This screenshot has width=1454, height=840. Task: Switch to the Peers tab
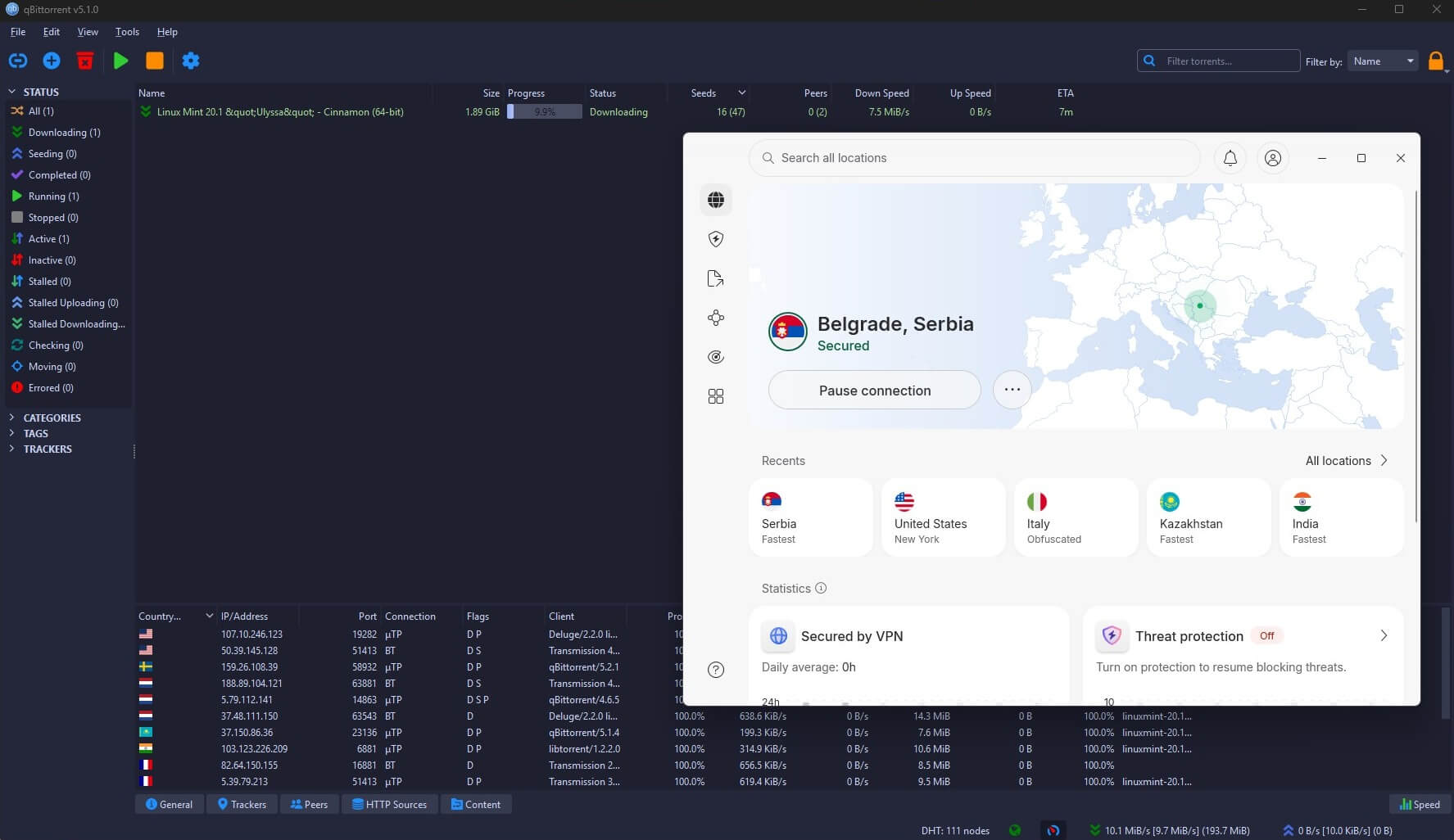pos(310,804)
